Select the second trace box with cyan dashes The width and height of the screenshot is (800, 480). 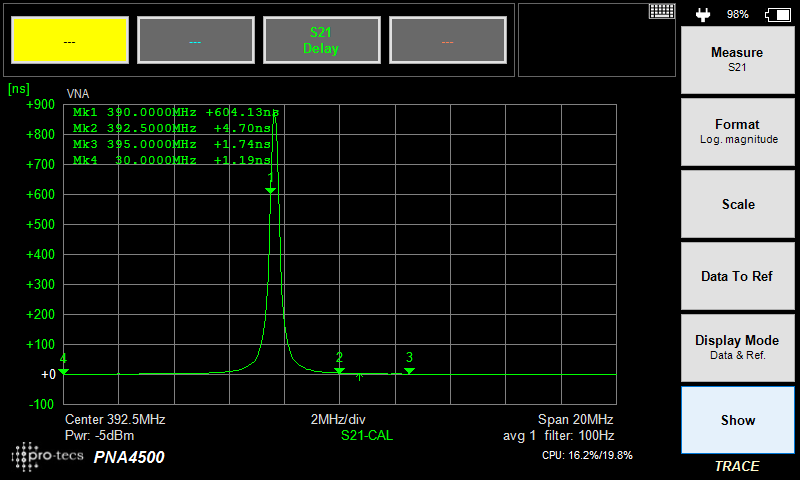[195, 41]
